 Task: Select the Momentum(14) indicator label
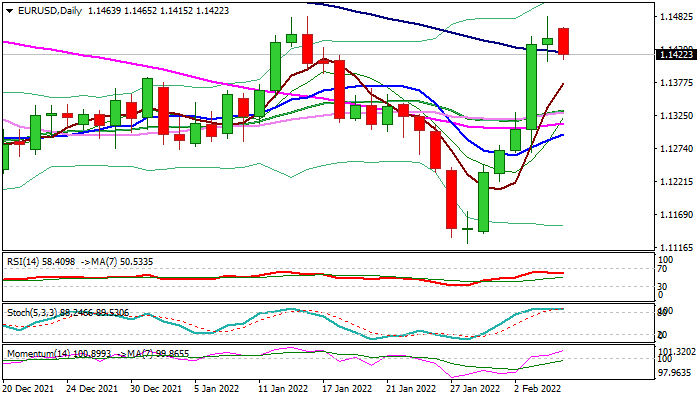[38, 354]
